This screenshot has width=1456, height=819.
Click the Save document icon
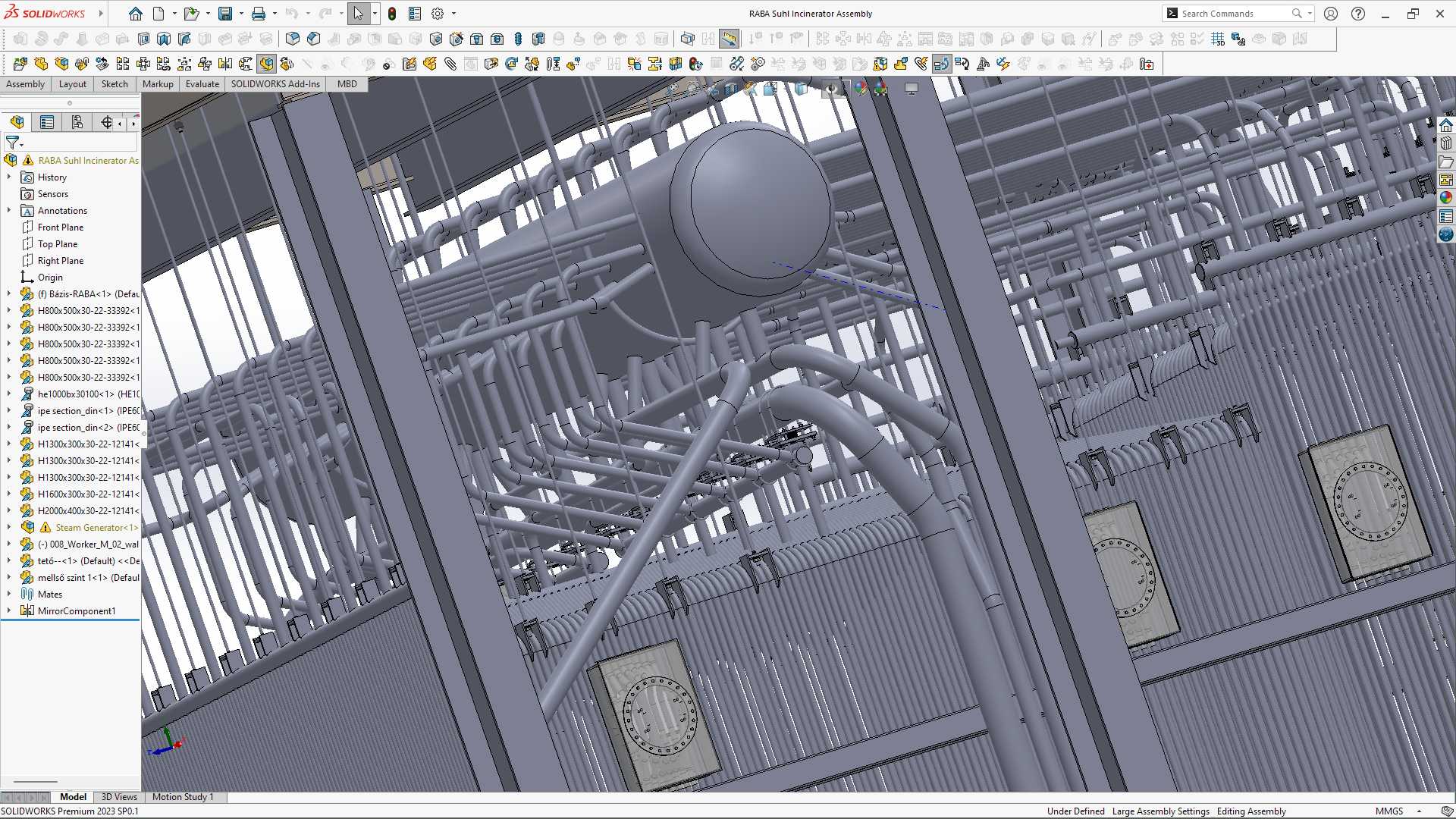click(x=225, y=14)
